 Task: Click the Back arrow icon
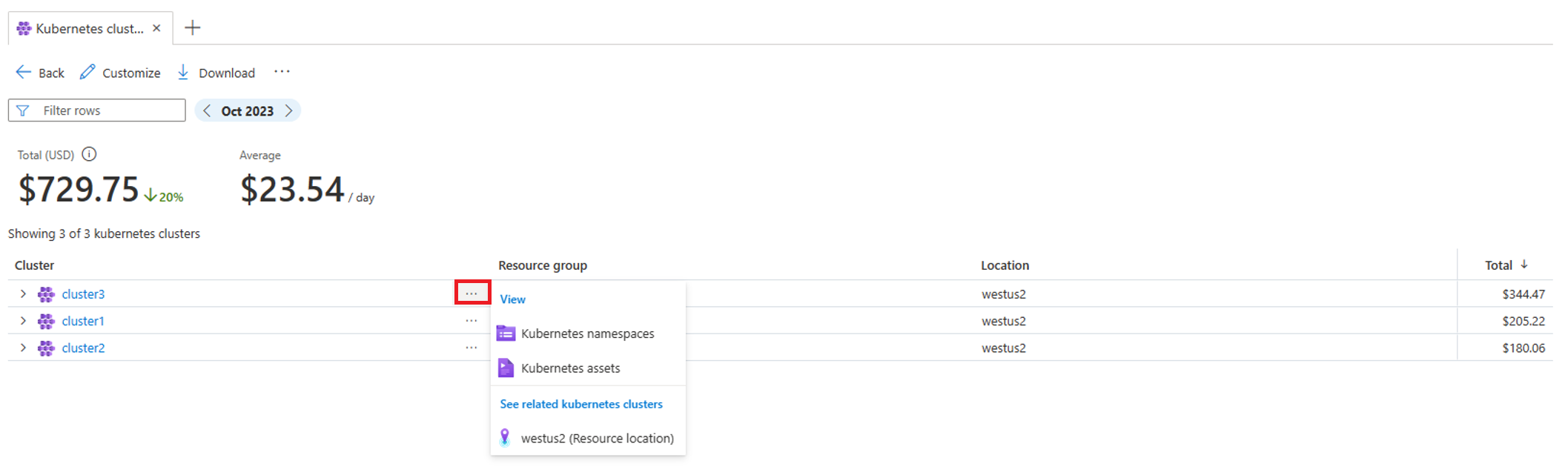click(24, 72)
